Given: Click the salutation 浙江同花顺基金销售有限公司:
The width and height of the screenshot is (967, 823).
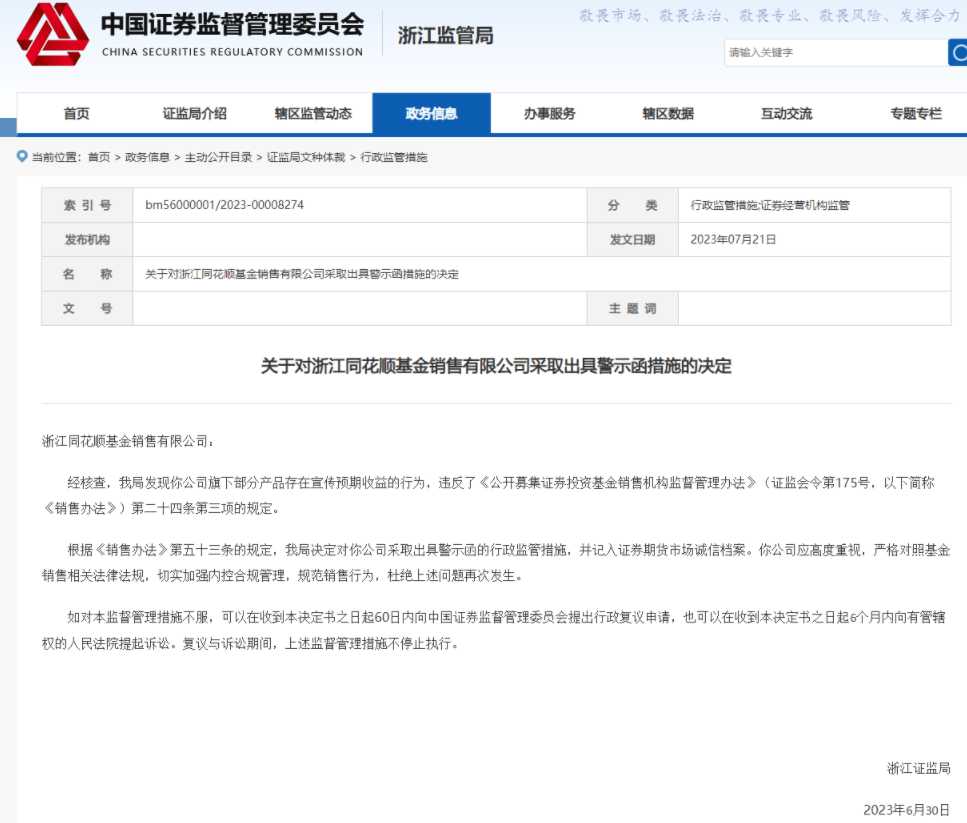Looking at the screenshot, I should point(128,441).
